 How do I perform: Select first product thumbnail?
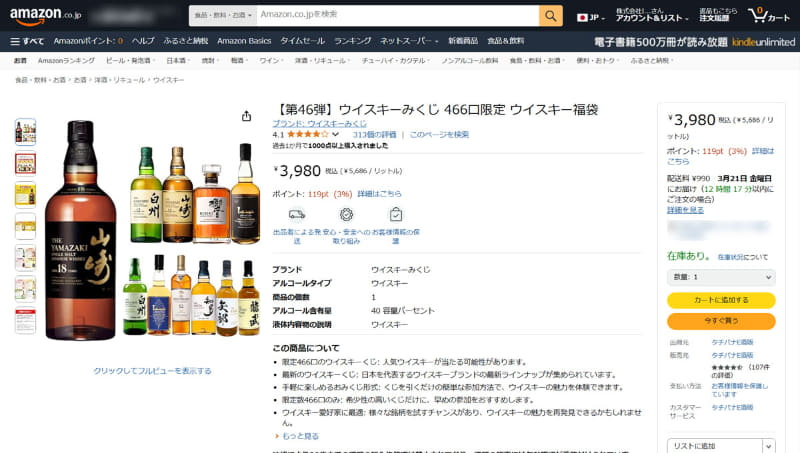click(26, 132)
